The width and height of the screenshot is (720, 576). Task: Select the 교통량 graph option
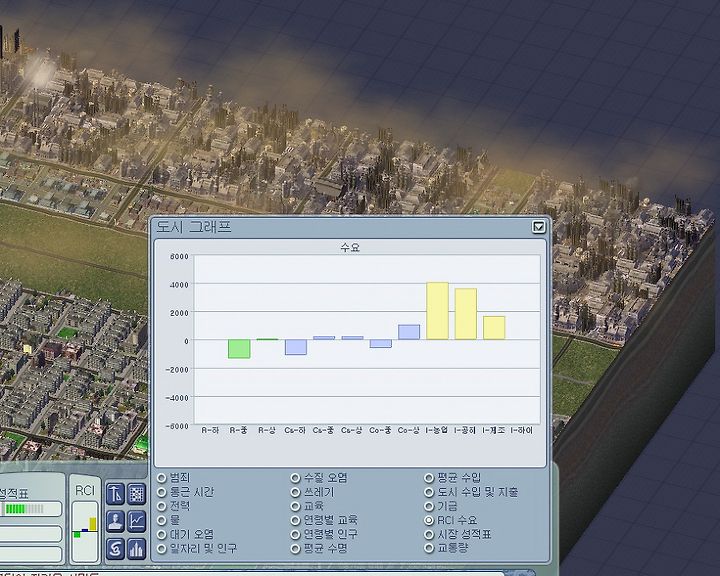pyautogui.click(x=429, y=548)
